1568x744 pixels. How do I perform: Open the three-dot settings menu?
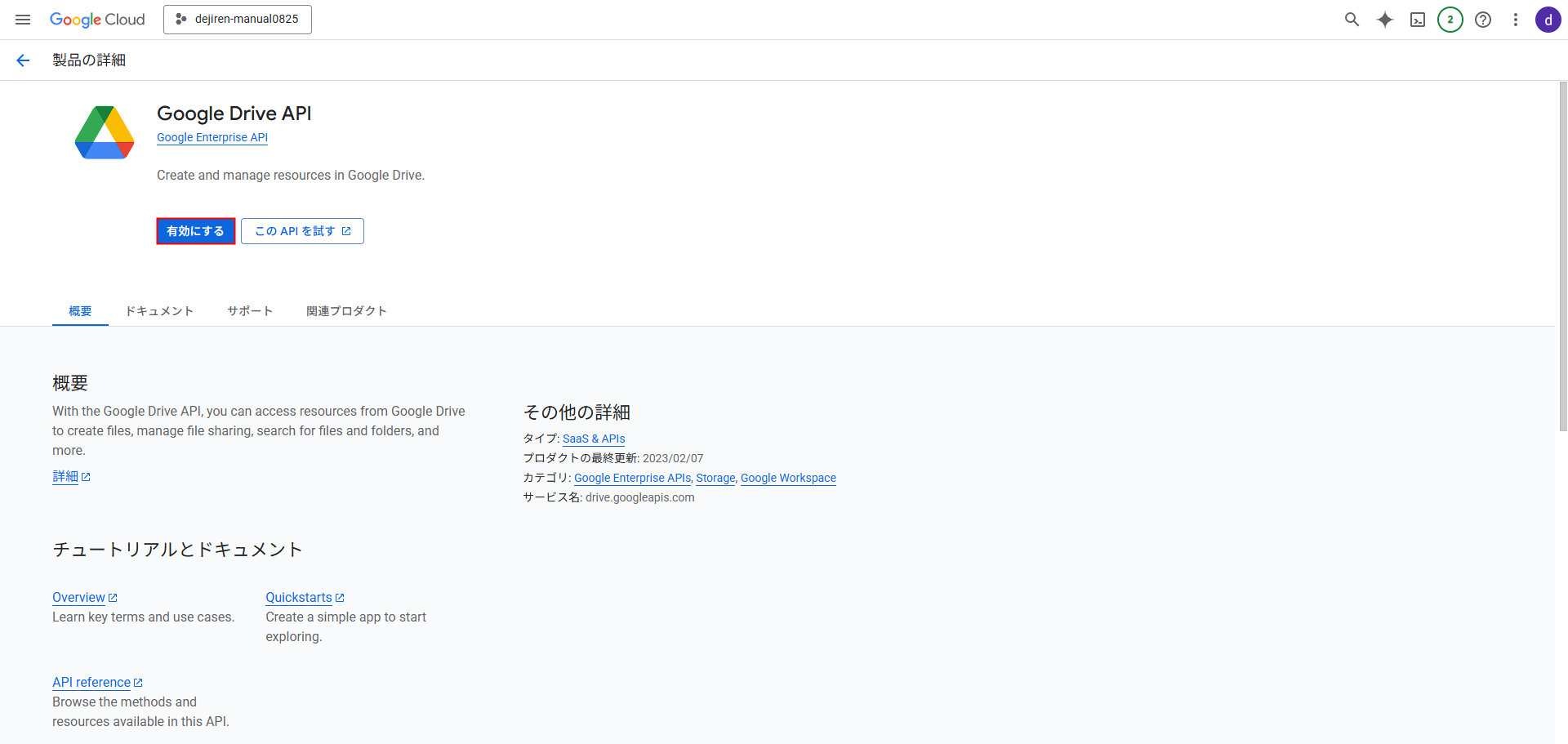[1515, 20]
